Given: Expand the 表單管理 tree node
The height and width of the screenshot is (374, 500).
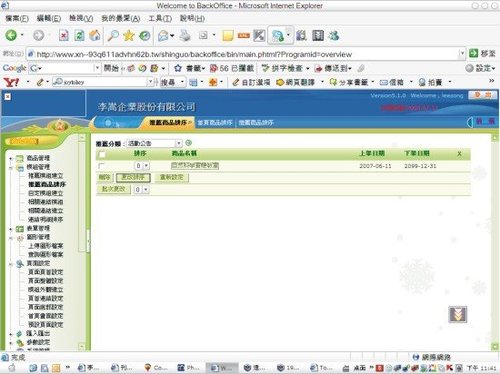Looking at the screenshot, I should [x=11, y=229].
